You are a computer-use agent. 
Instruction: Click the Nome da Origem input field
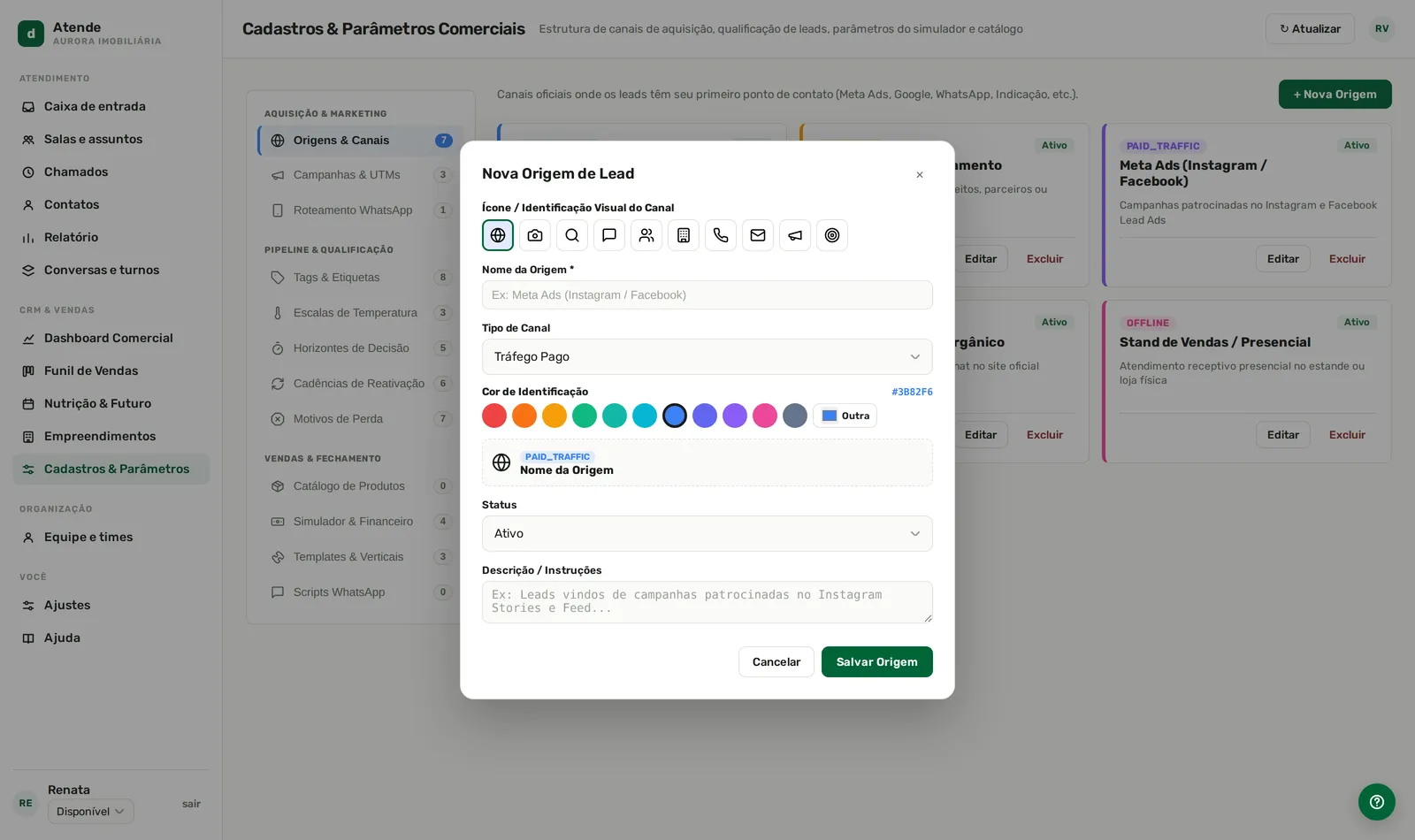707,294
